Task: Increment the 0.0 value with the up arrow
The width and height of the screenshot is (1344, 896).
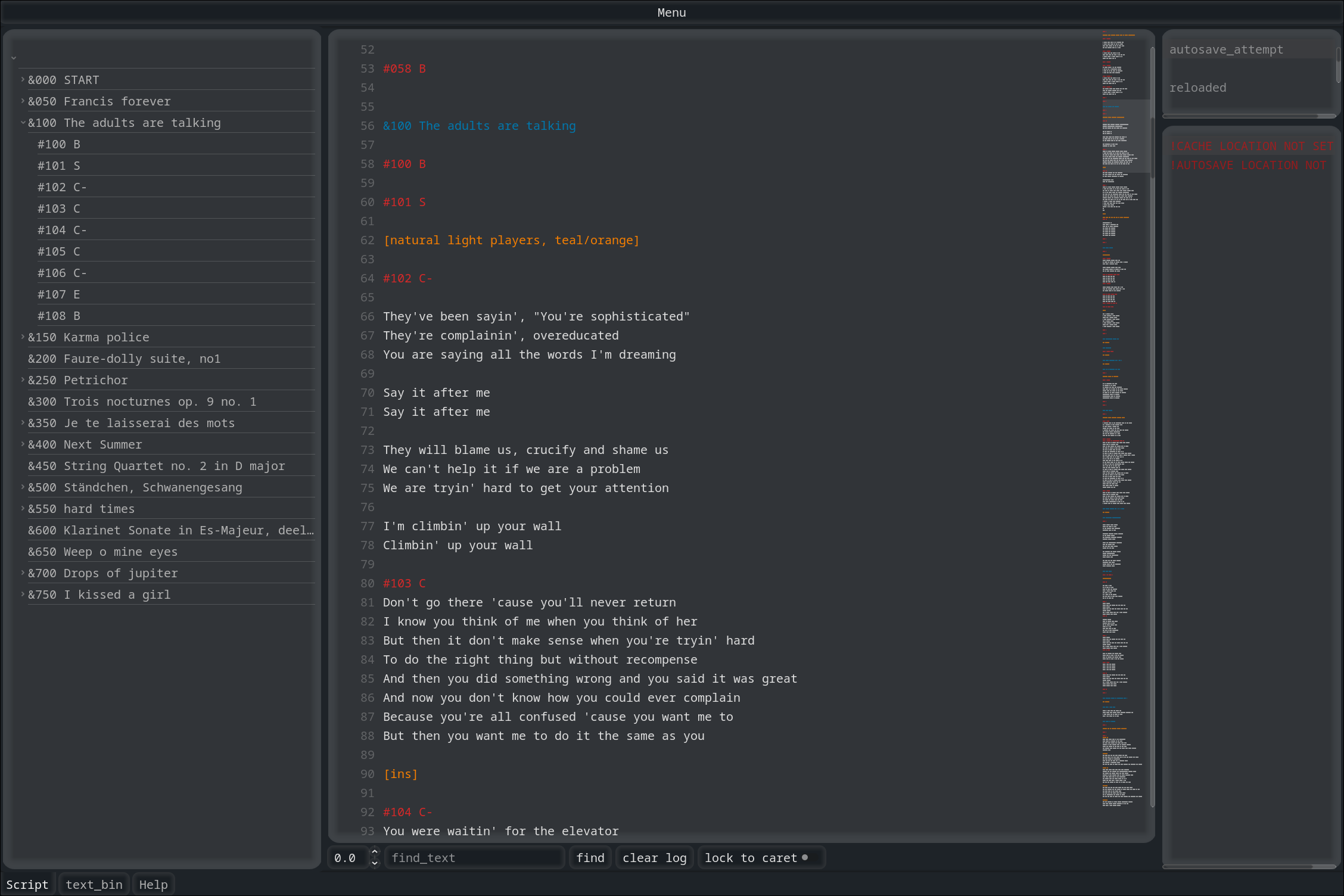Action: coord(375,853)
